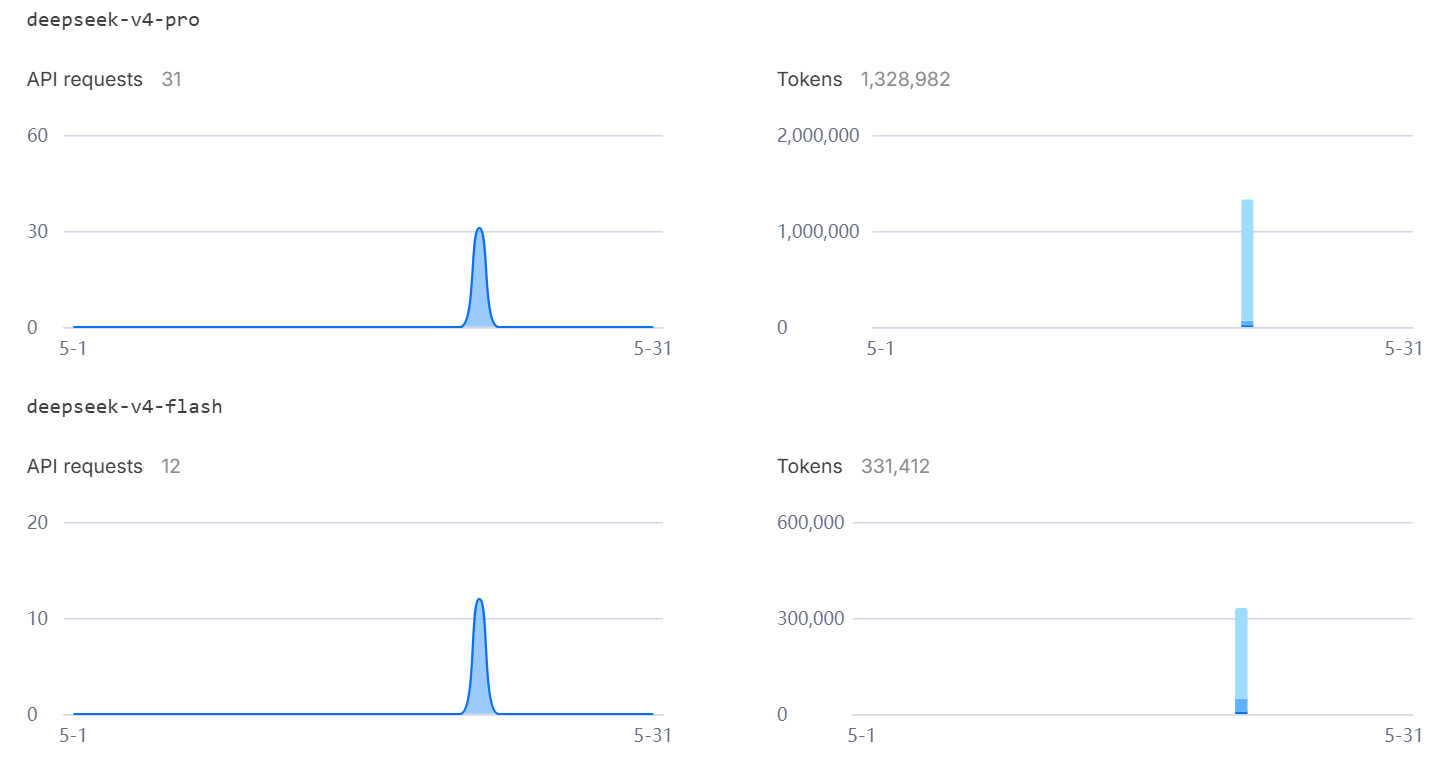Click the "300,000" y-axis label
Viewport: 1455px width, 757px height.
click(811, 618)
